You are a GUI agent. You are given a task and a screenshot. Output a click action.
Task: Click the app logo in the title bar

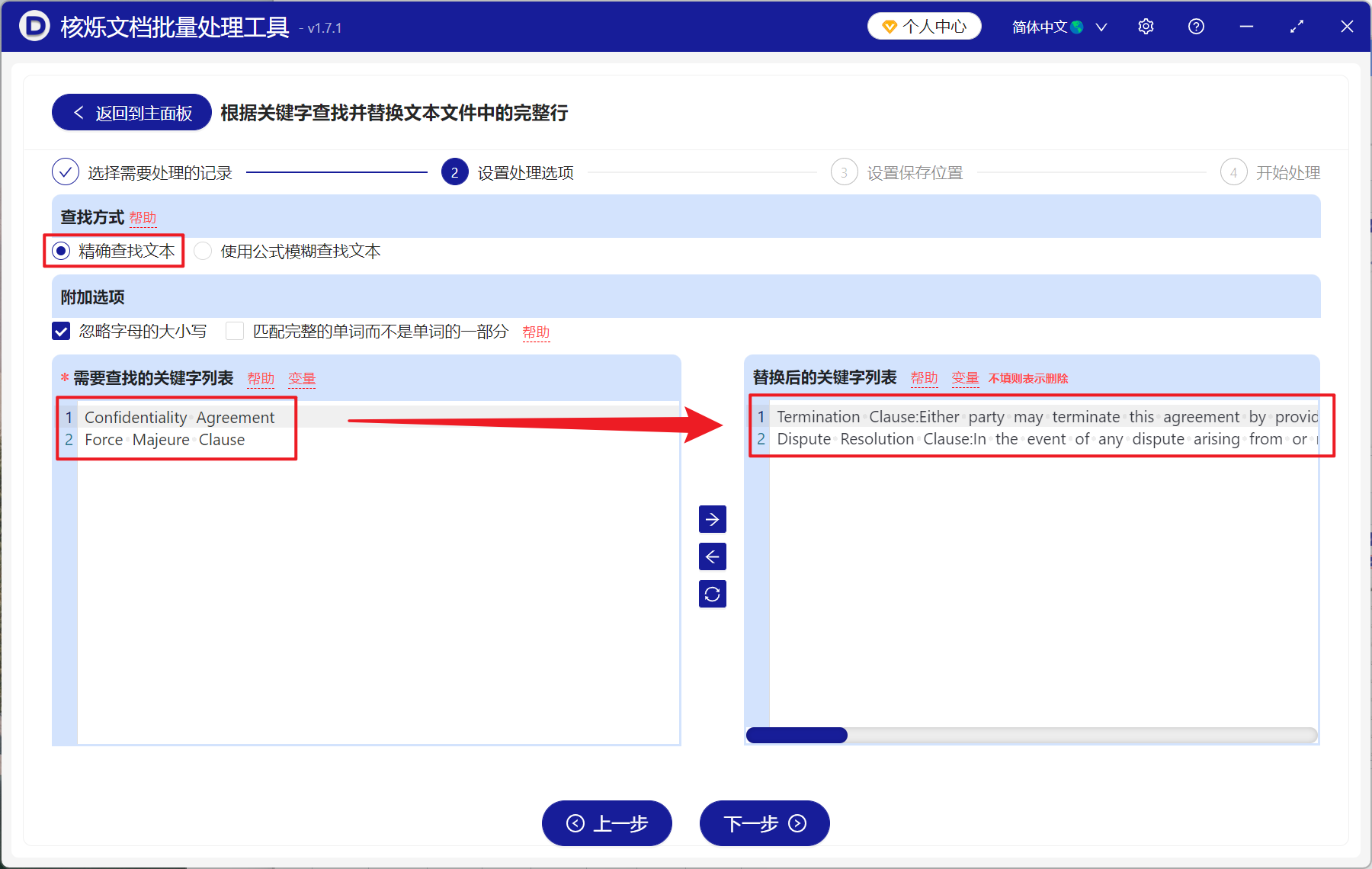34,26
